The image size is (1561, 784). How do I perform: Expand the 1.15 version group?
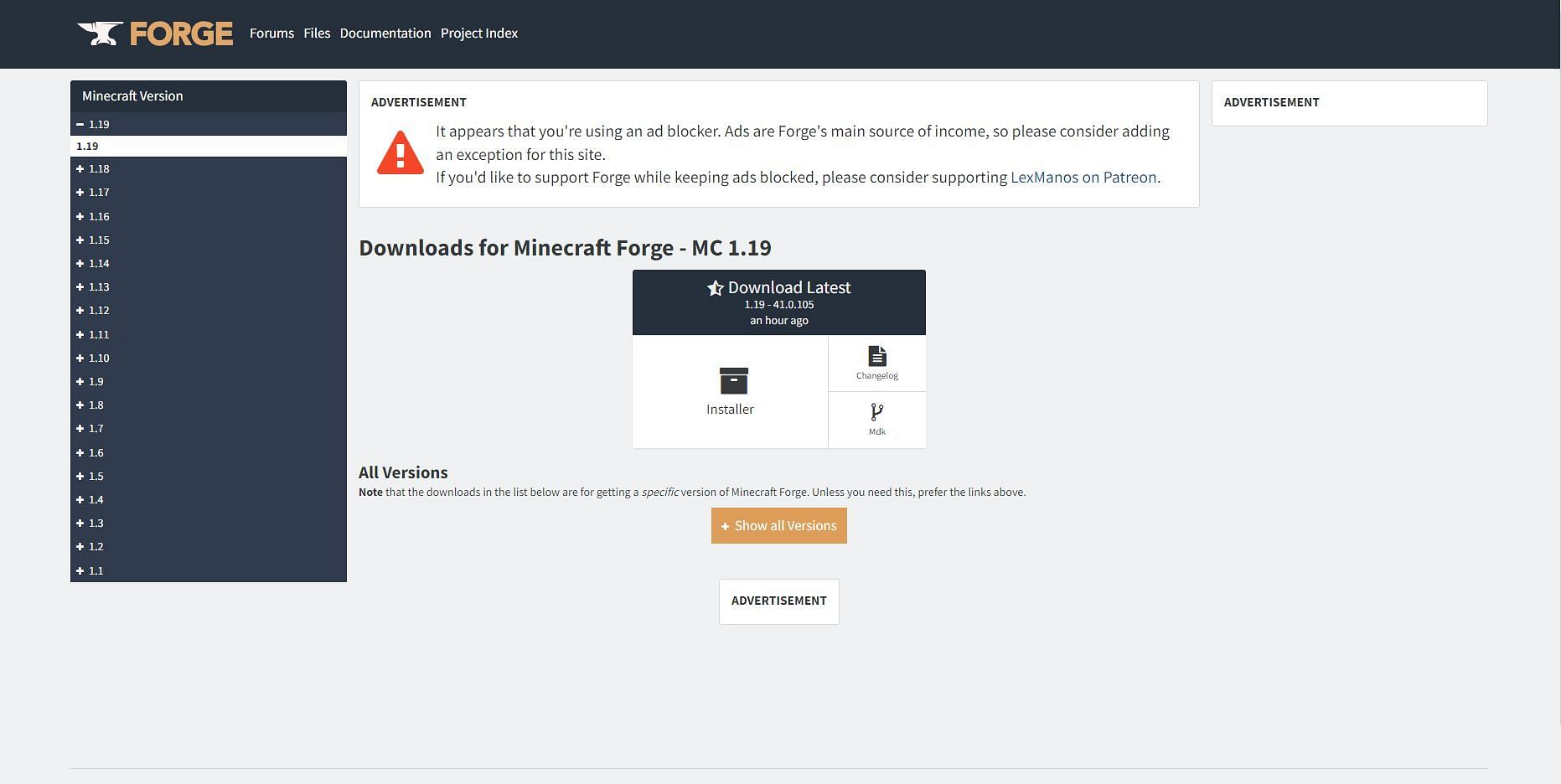[209, 240]
